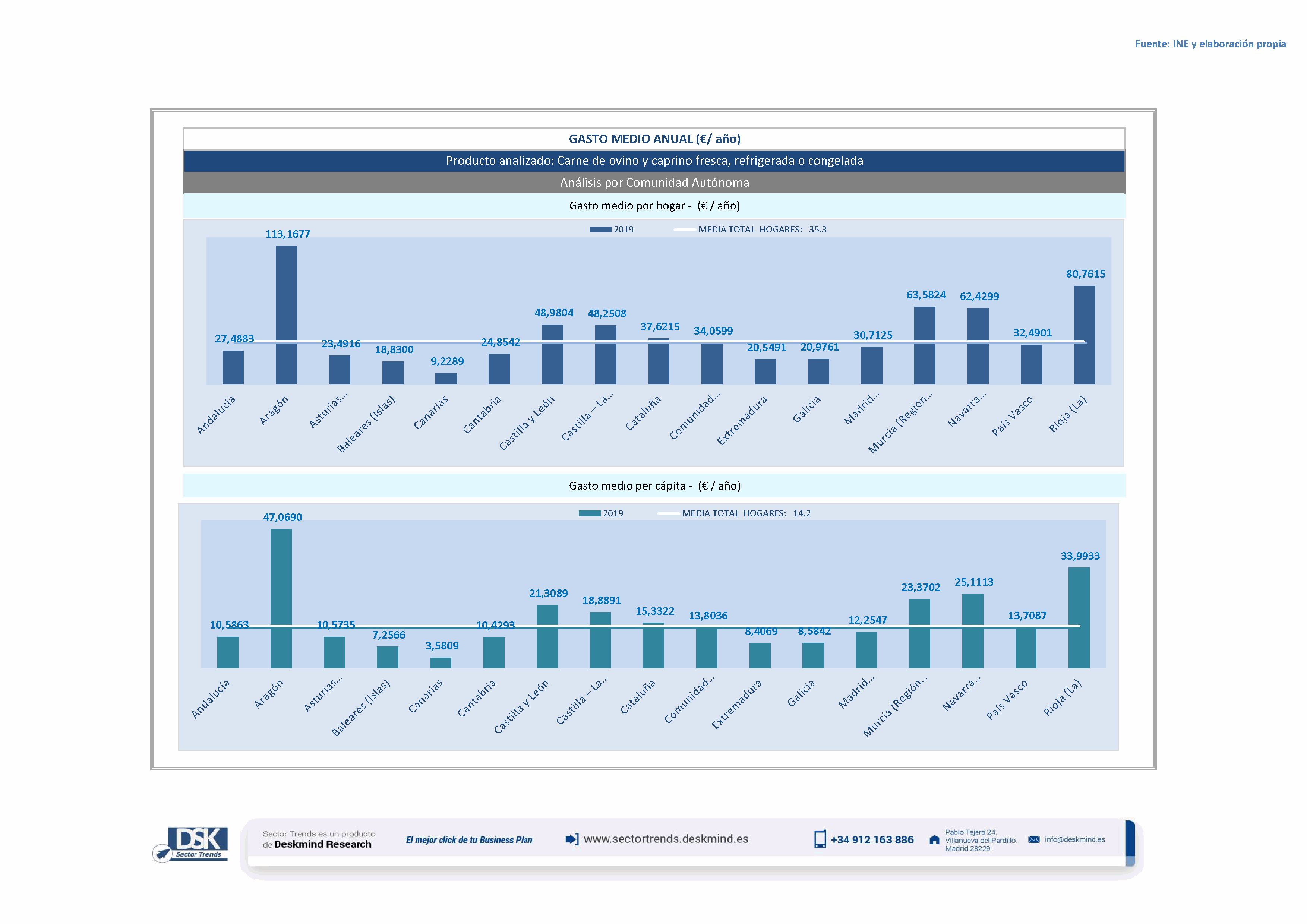1307x924 pixels.
Task: Click the dark blue 2019 legend swatch
Action: click(x=600, y=229)
